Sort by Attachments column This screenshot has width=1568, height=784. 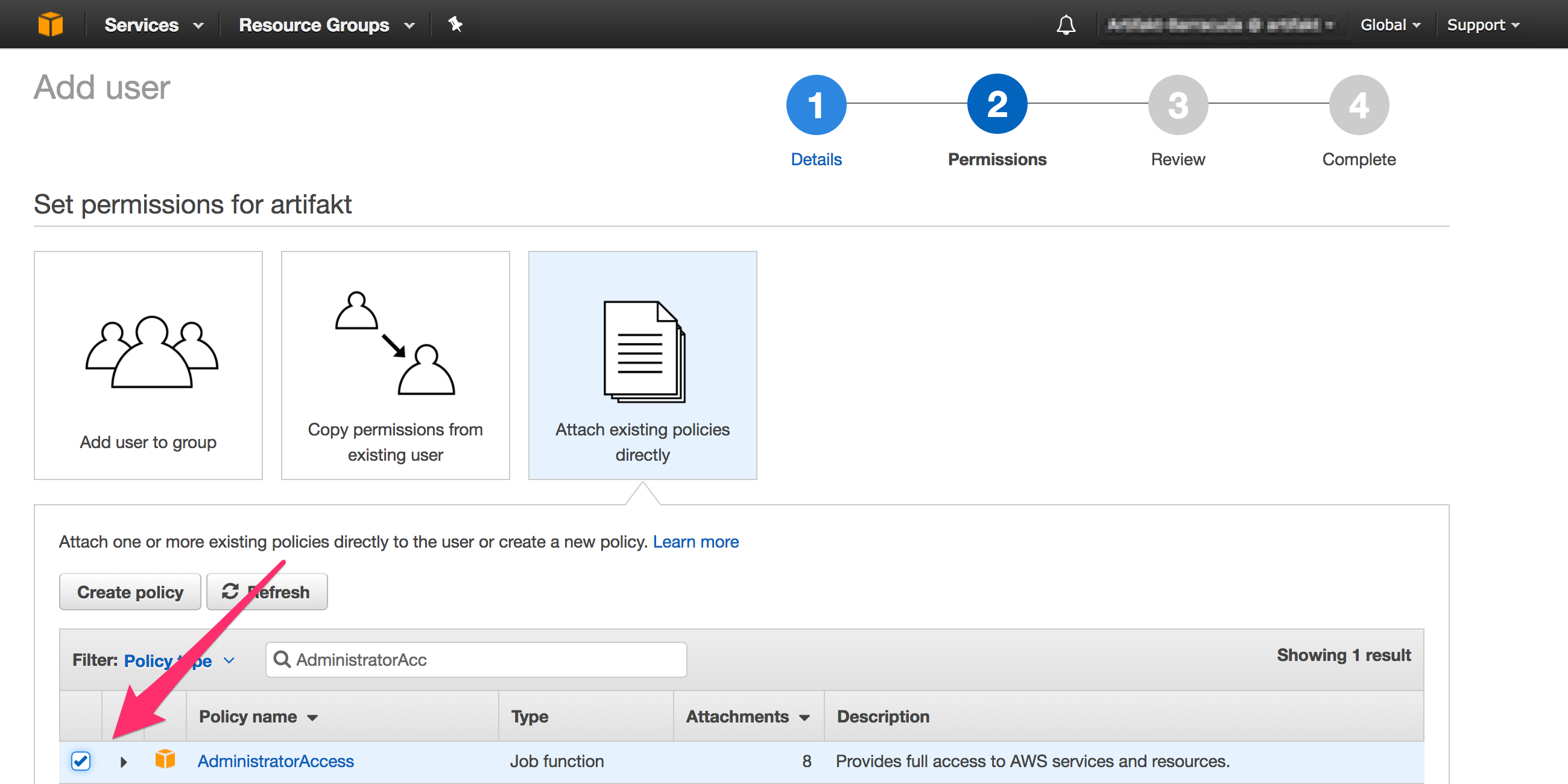coord(747,716)
